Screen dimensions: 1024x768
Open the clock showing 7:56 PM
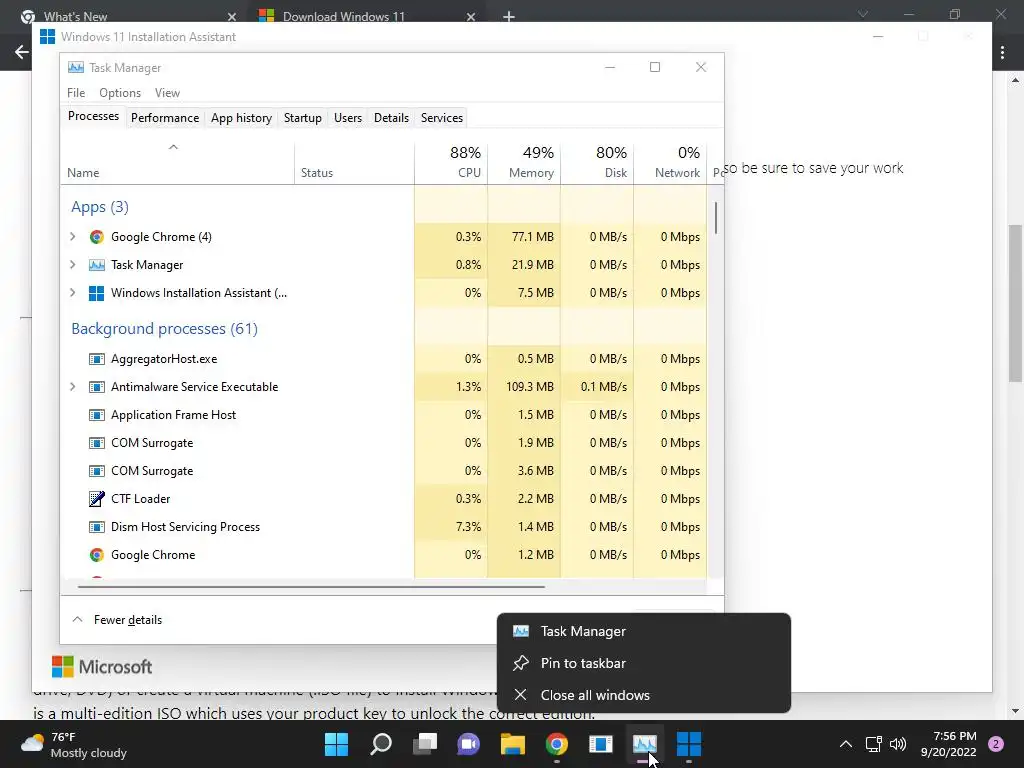(948, 744)
